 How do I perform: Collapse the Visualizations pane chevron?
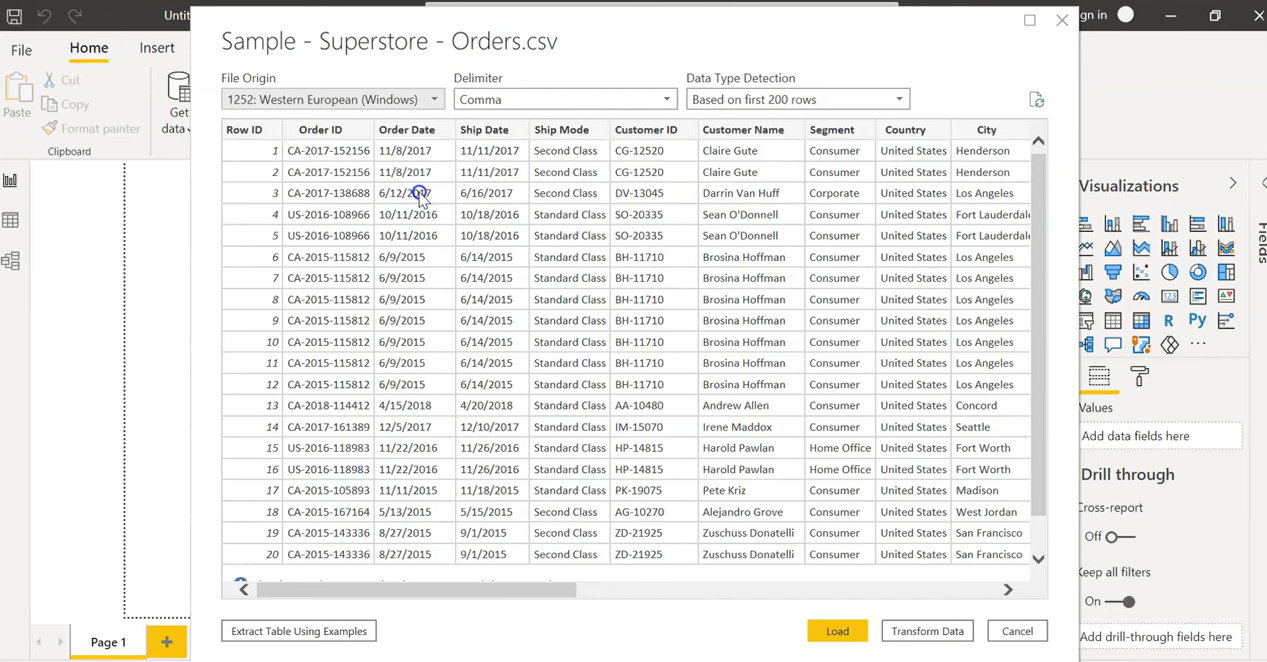tap(1233, 184)
